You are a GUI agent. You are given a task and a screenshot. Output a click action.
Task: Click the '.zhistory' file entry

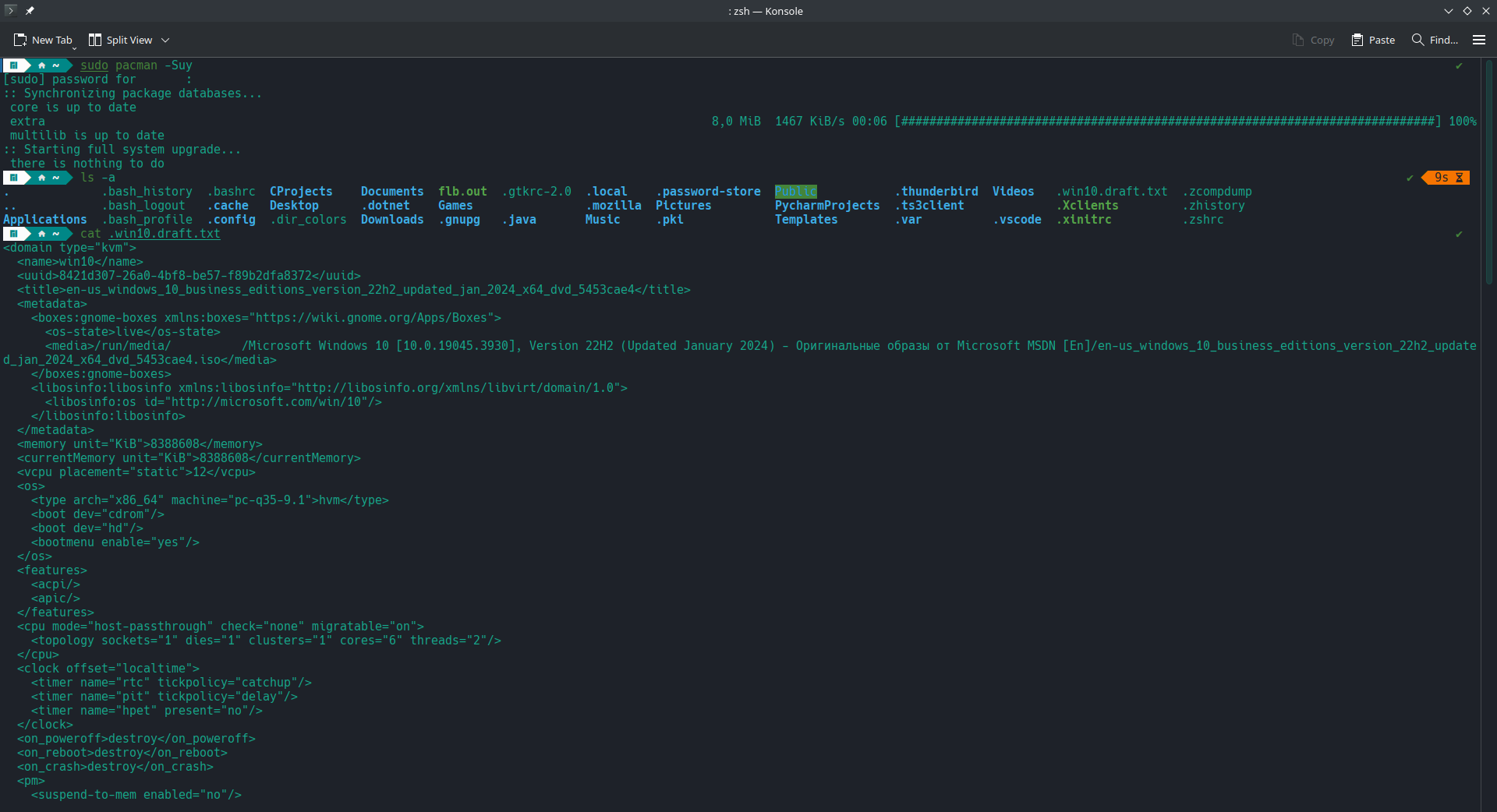coord(1213,206)
